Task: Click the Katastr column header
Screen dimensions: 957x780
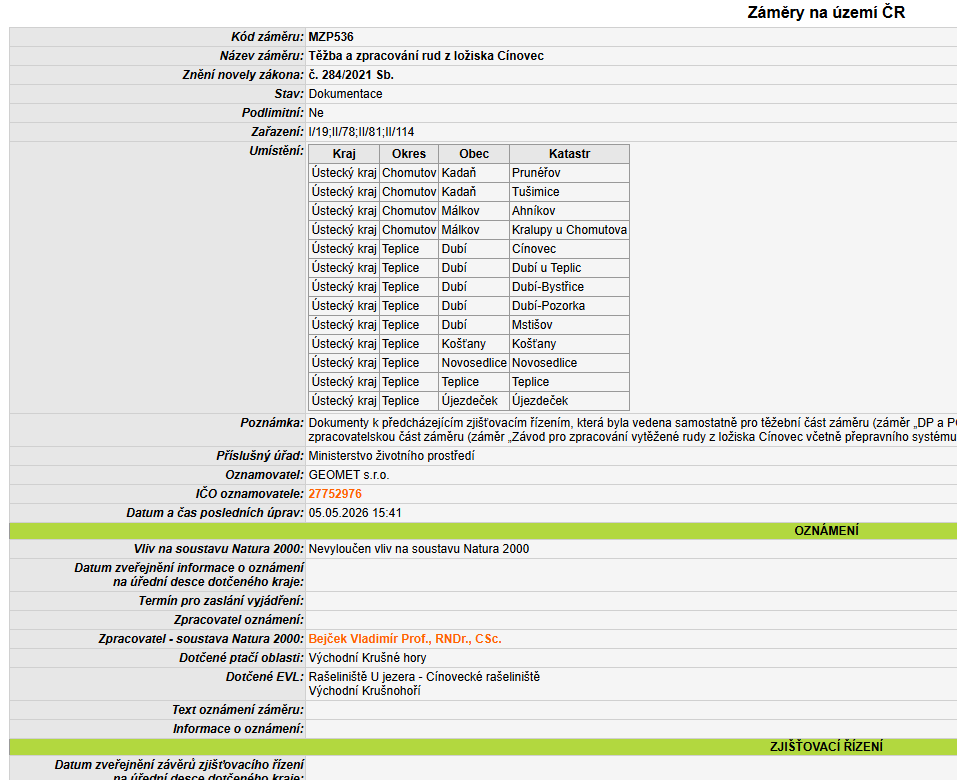Action: point(569,154)
